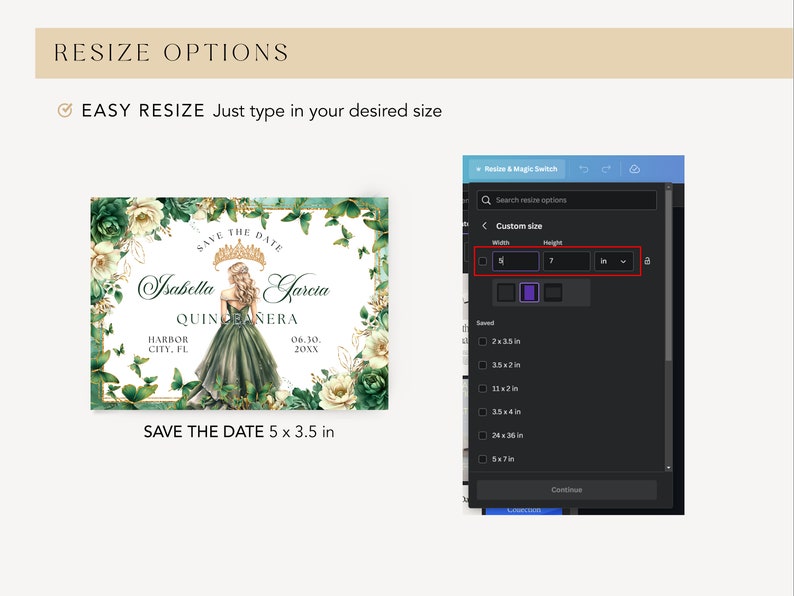Select the landscape orientation thumbnail
Screen dimensions: 794x596
tap(553, 293)
